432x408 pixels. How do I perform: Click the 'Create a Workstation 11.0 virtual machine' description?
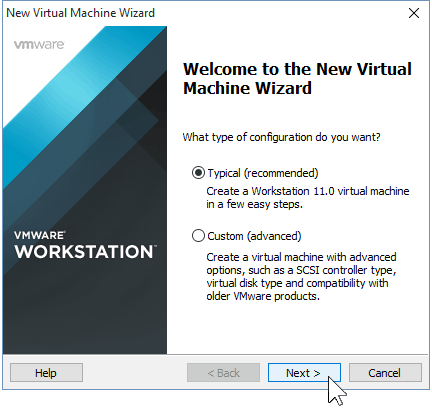pos(308,197)
